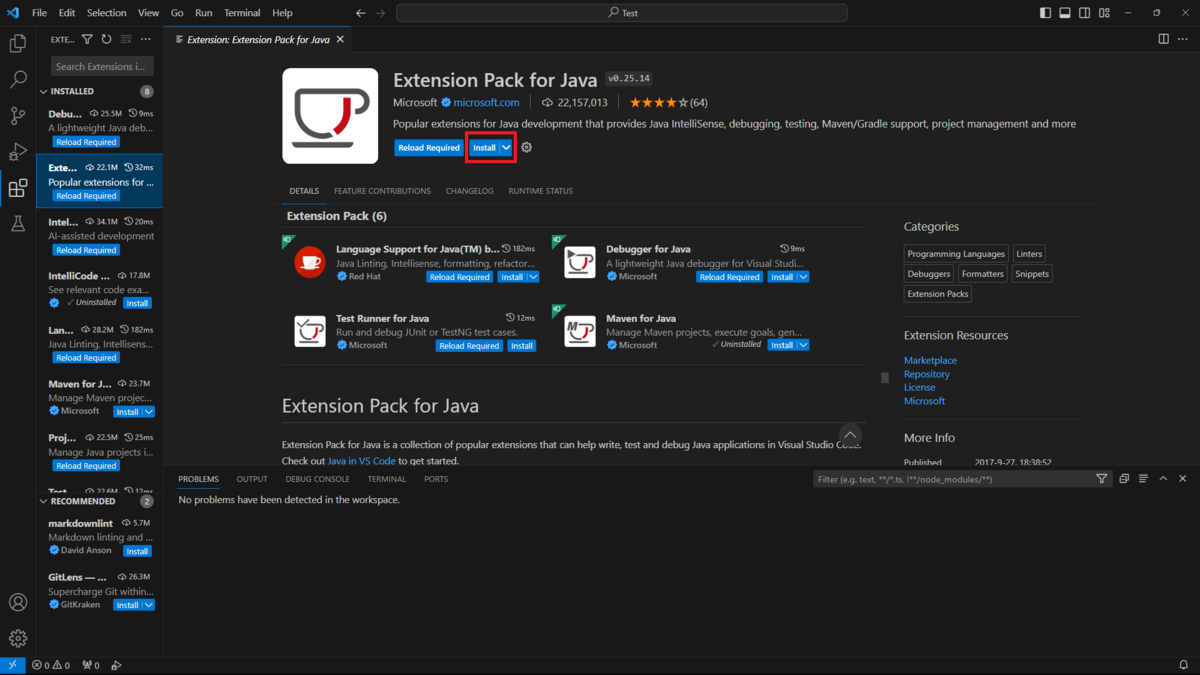The width and height of the screenshot is (1200, 675).
Task: Switch to the CHANGELOG tab
Action: 470,190
